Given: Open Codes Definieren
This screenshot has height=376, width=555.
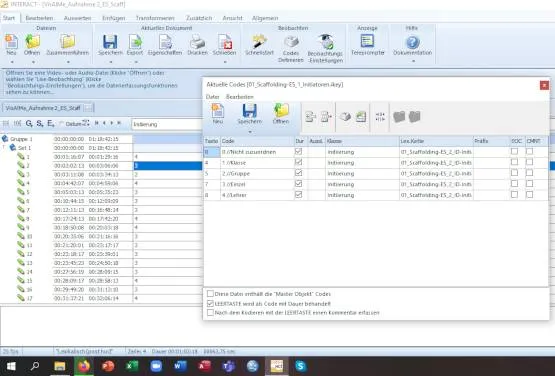Looking at the screenshot, I should click(291, 42).
